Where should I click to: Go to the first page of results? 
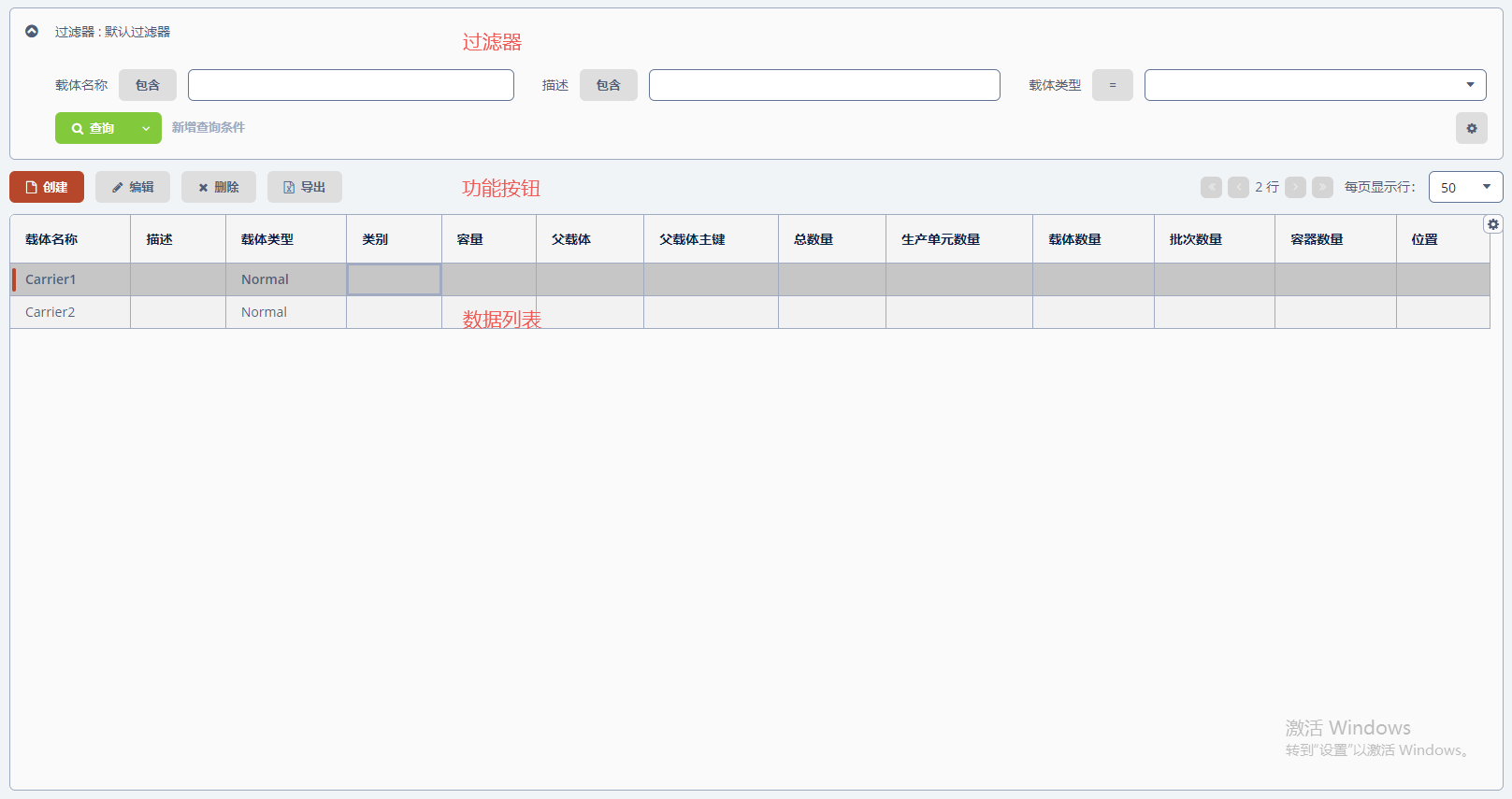pos(1211,187)
